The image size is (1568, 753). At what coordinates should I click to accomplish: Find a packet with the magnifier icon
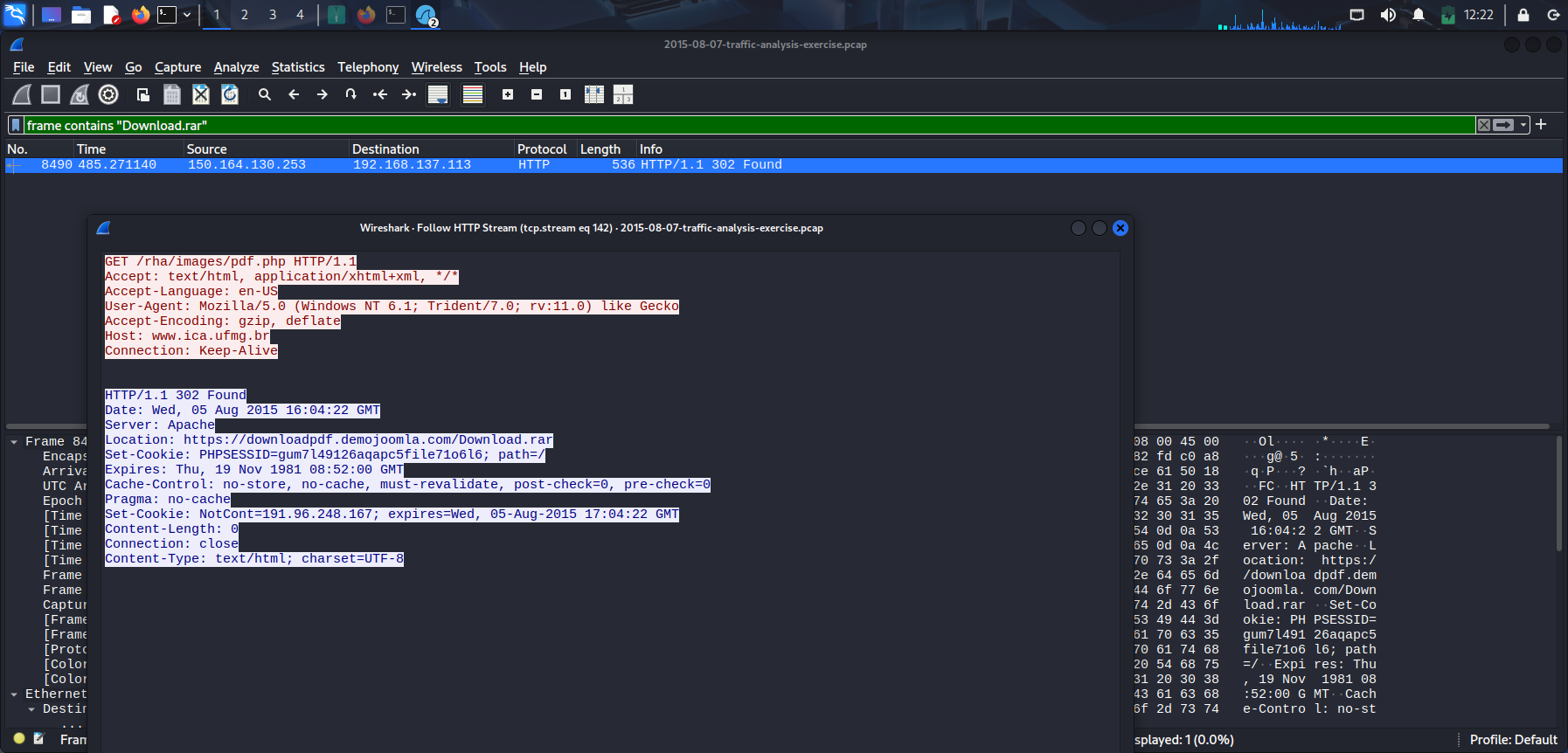pyautogui.click(x=265, y=94)
